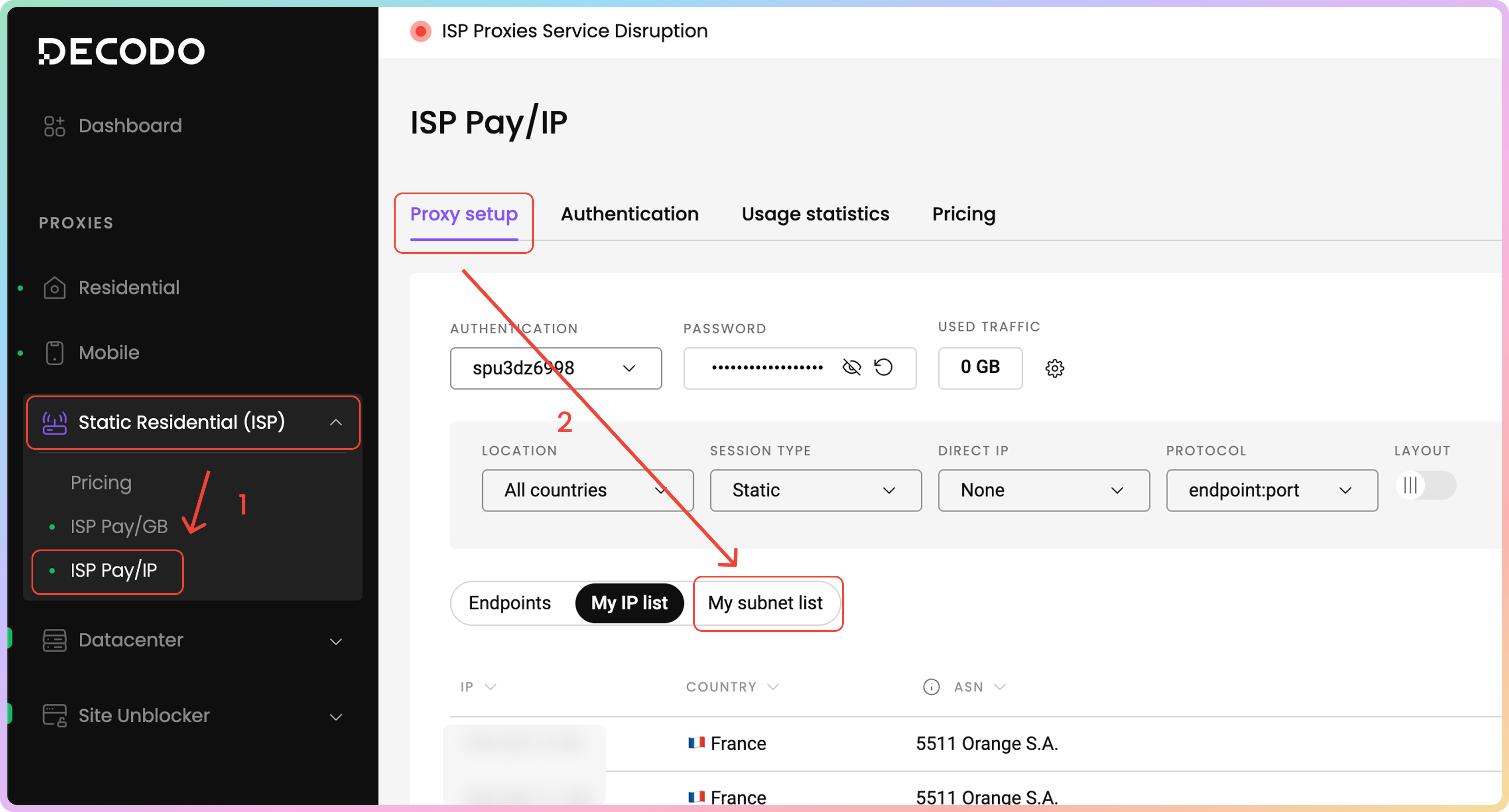Click the Datacenter server icon

(54, 640)
